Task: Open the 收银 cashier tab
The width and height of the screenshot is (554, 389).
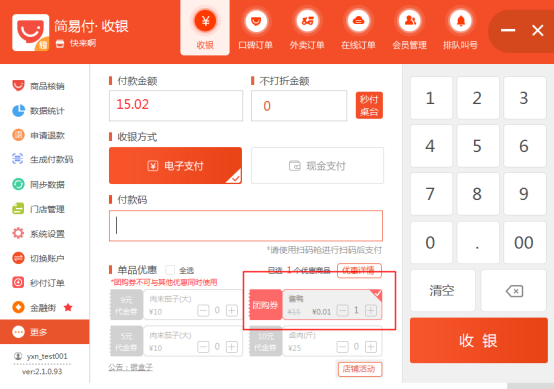Action: (205, 29)
